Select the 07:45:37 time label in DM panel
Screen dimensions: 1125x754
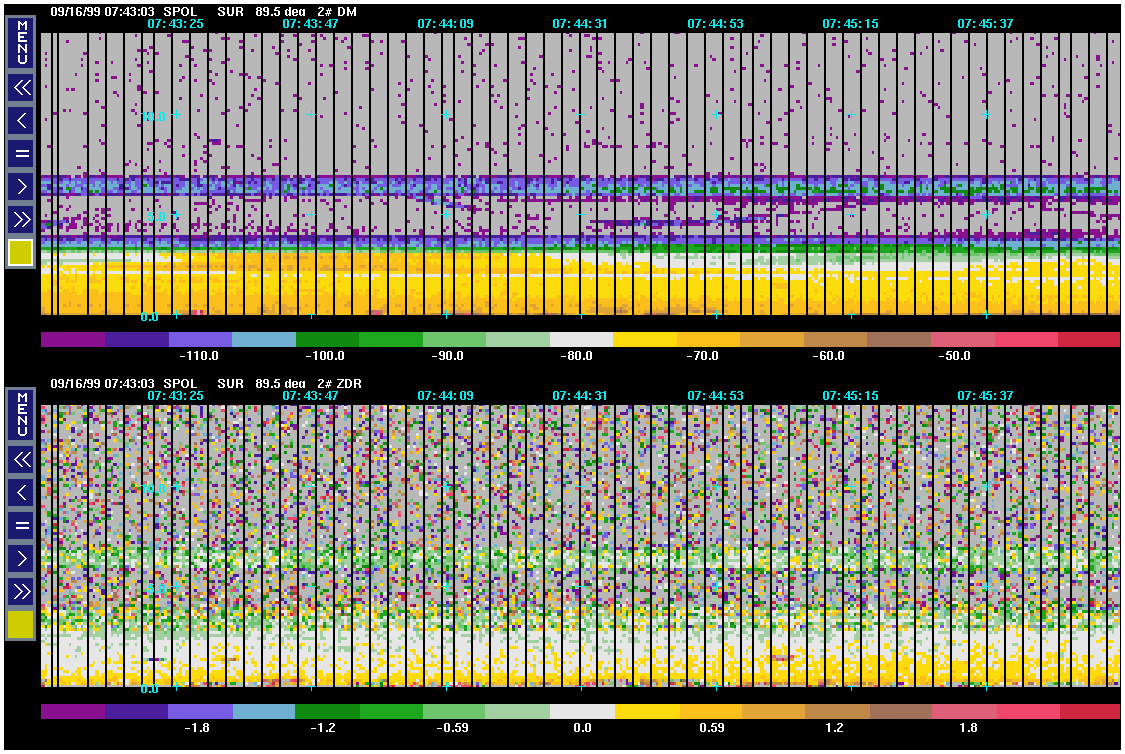click(x=985, y=24)
